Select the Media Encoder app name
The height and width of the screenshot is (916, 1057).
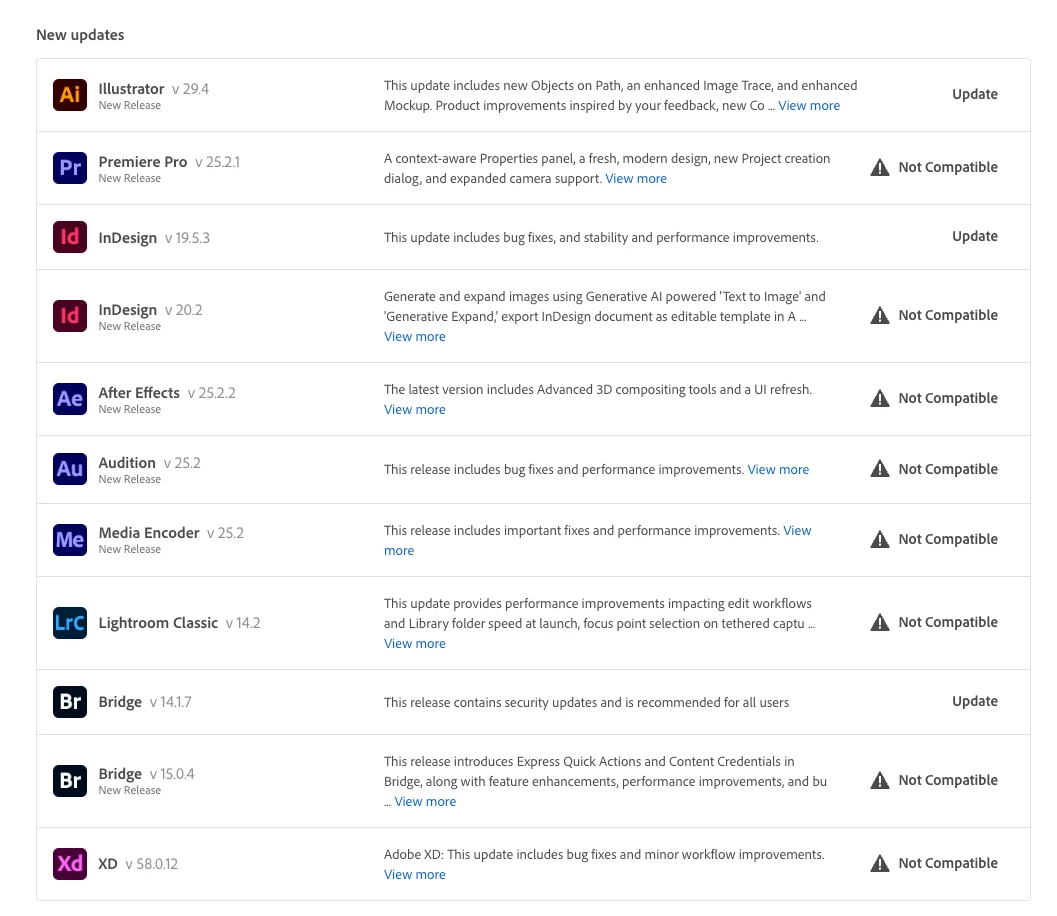click(149, 533)
